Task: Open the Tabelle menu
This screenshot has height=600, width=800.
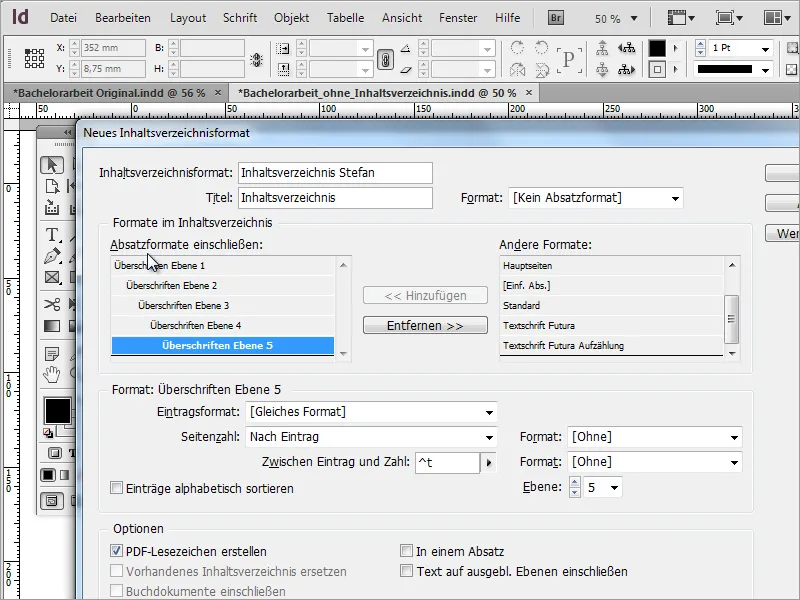Action: [x=345, y=18]
